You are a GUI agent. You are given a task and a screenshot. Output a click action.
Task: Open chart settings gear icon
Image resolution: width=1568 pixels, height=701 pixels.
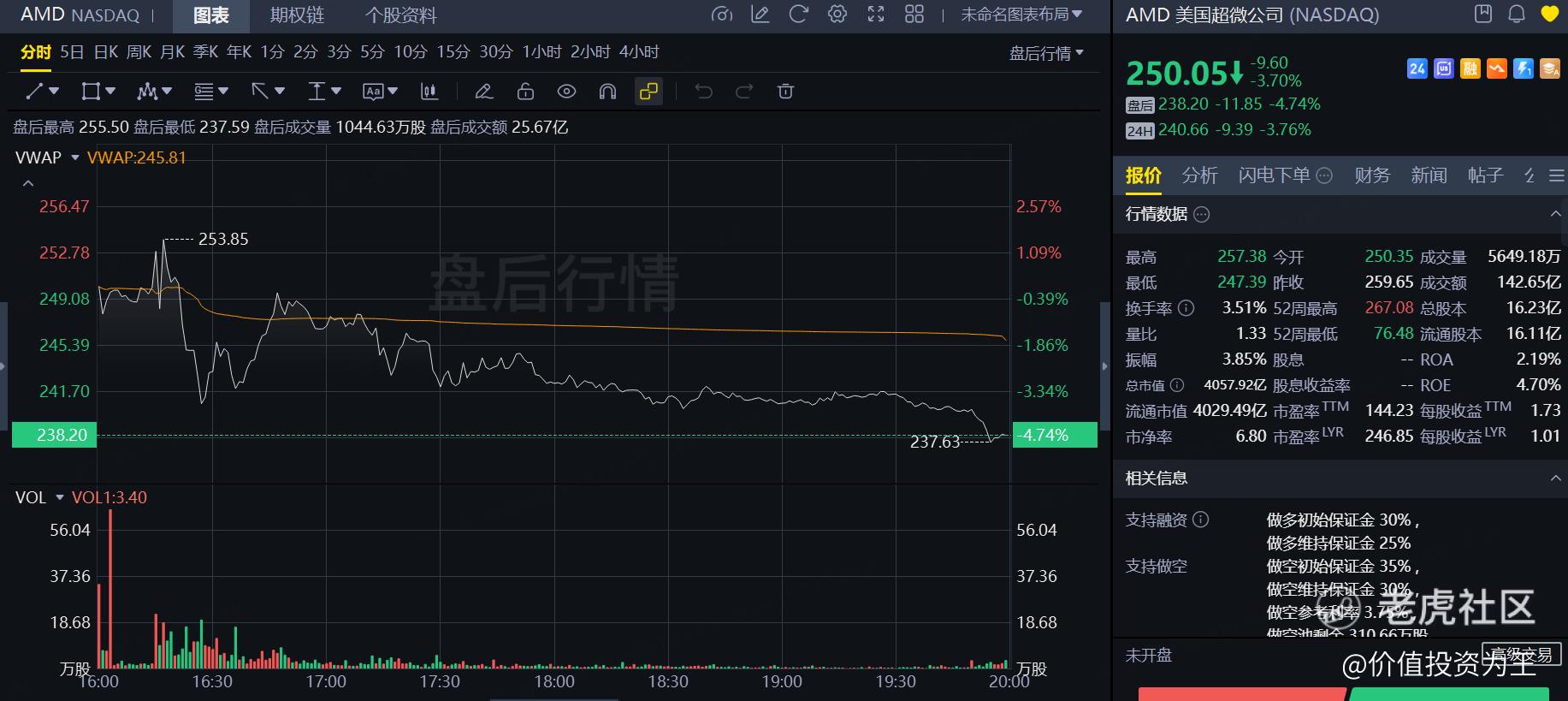(x=837, y=15)
